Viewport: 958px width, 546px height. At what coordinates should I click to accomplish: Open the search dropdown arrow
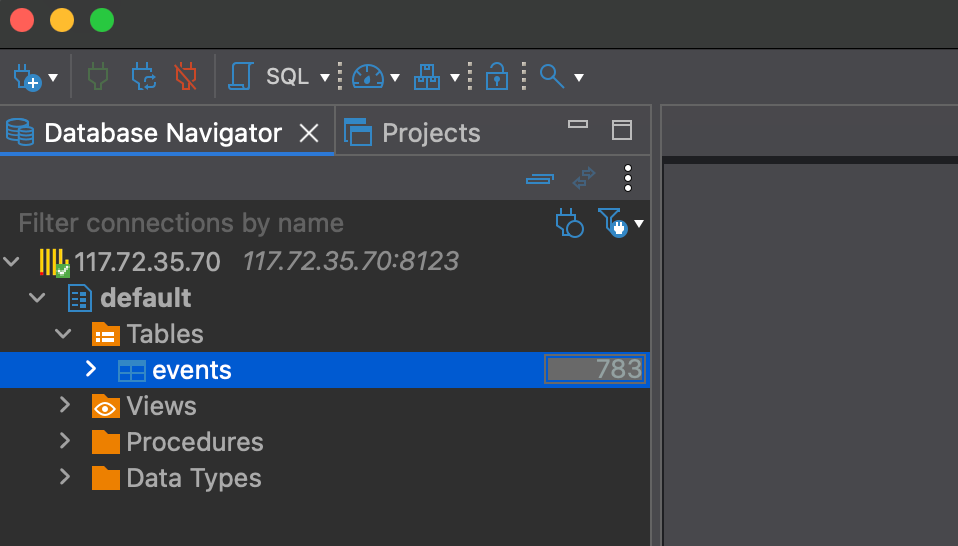[579, 78]
